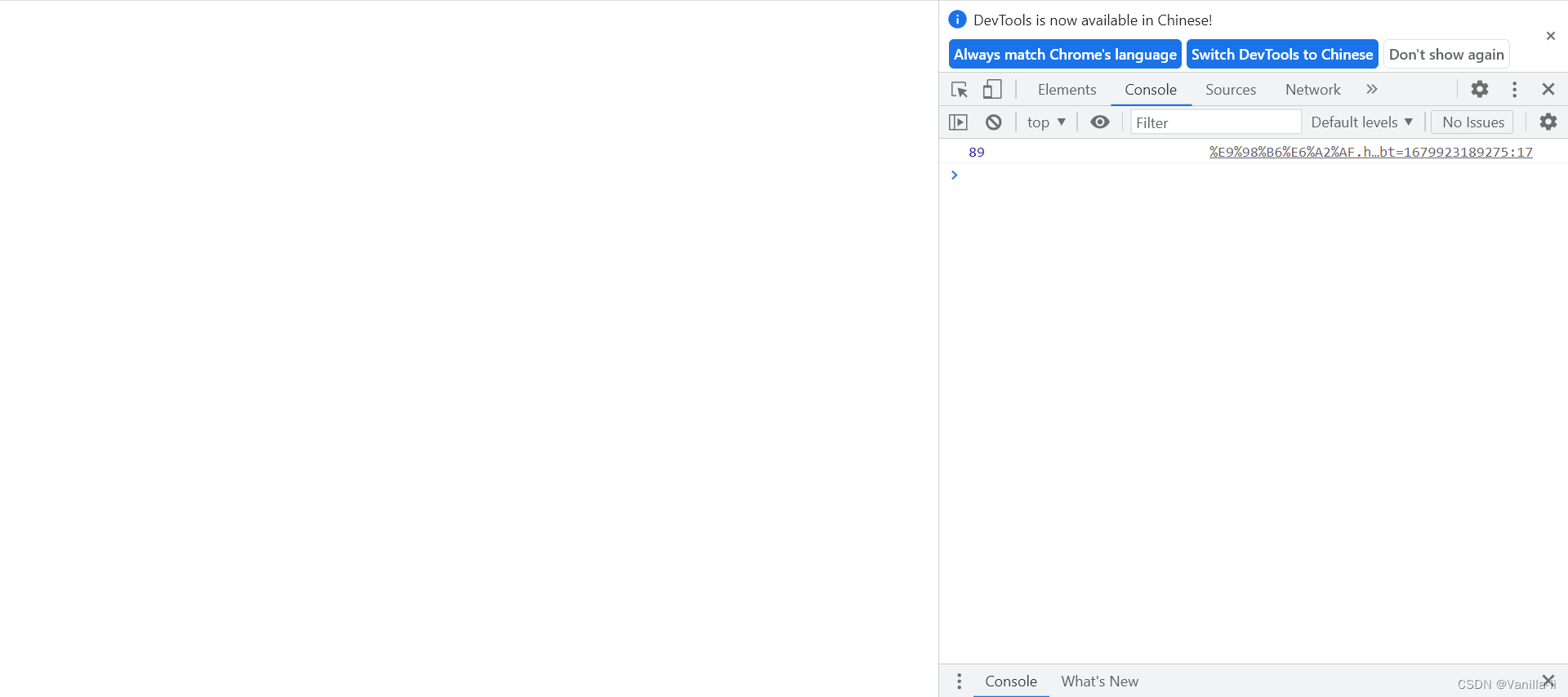Click Always match Chrome's language button
This screenshot has height=697, width=1568.
click(x=1065, y=55)
